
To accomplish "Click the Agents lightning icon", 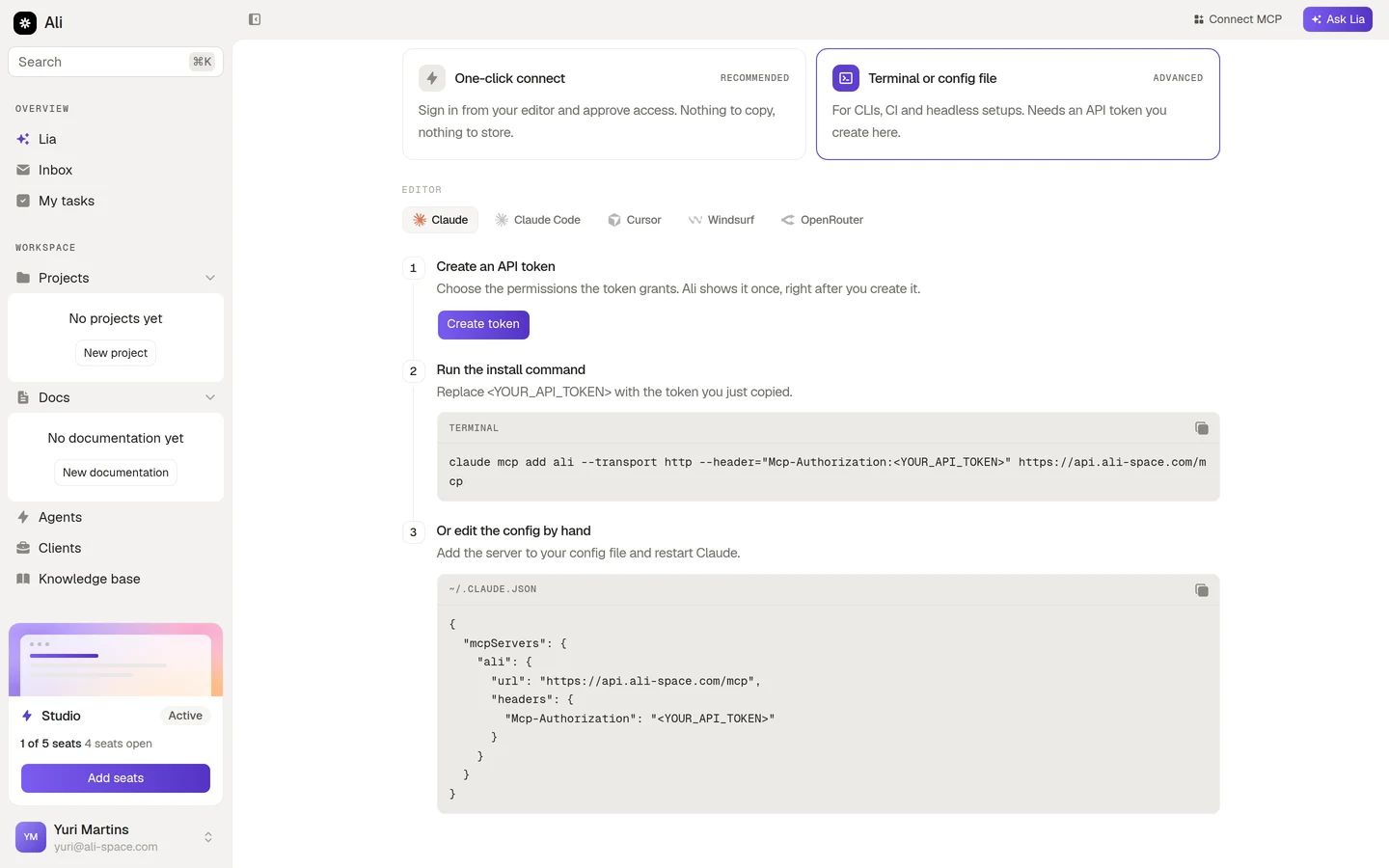I will click(x=23, y=517).
